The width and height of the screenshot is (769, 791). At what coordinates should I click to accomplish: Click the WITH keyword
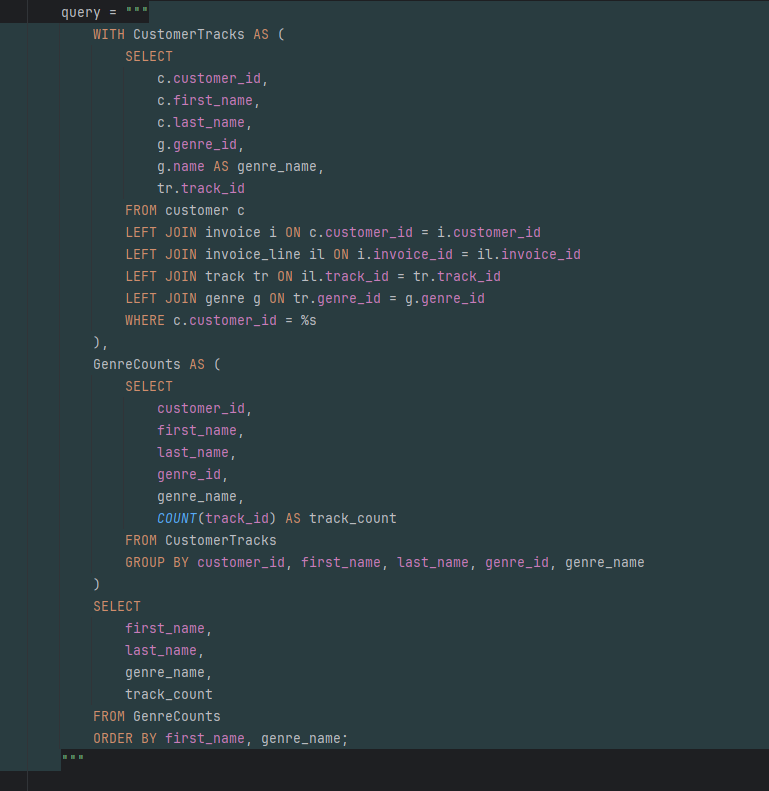[x=109, y=34]
